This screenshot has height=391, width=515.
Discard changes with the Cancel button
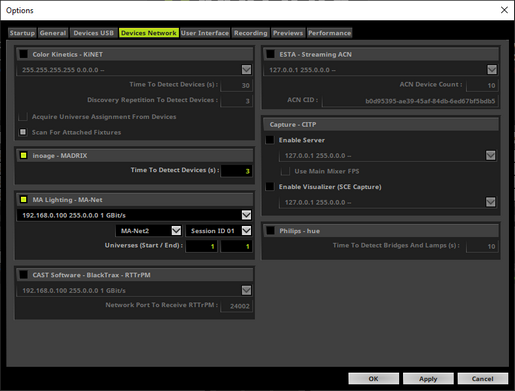(483, 379)
